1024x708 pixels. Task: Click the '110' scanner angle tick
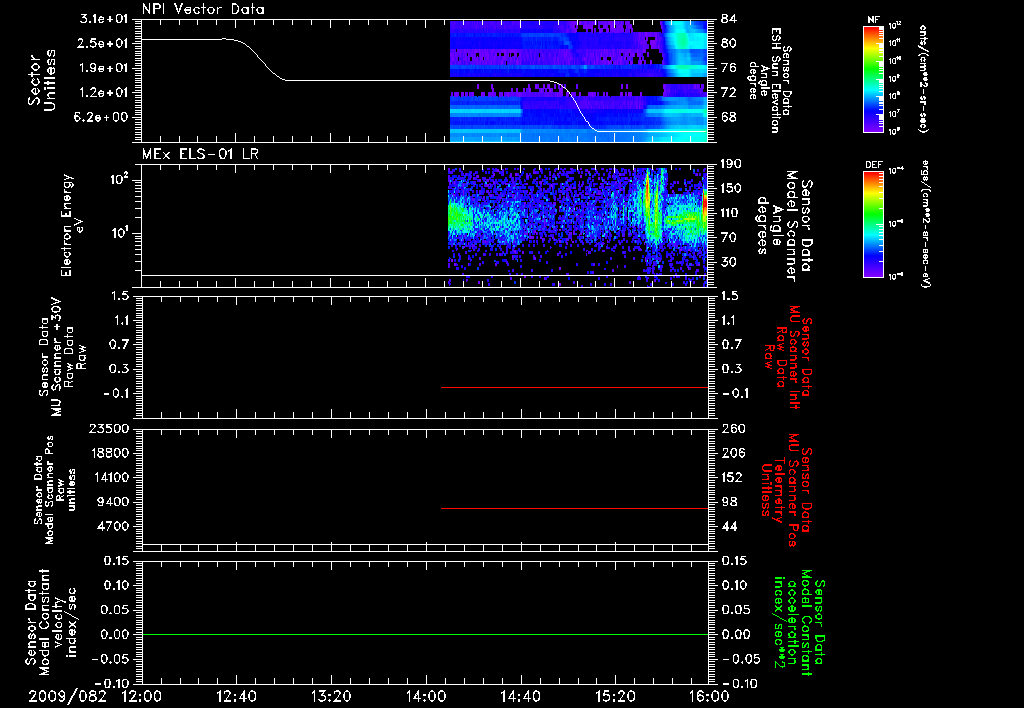(x=731, y=213)
